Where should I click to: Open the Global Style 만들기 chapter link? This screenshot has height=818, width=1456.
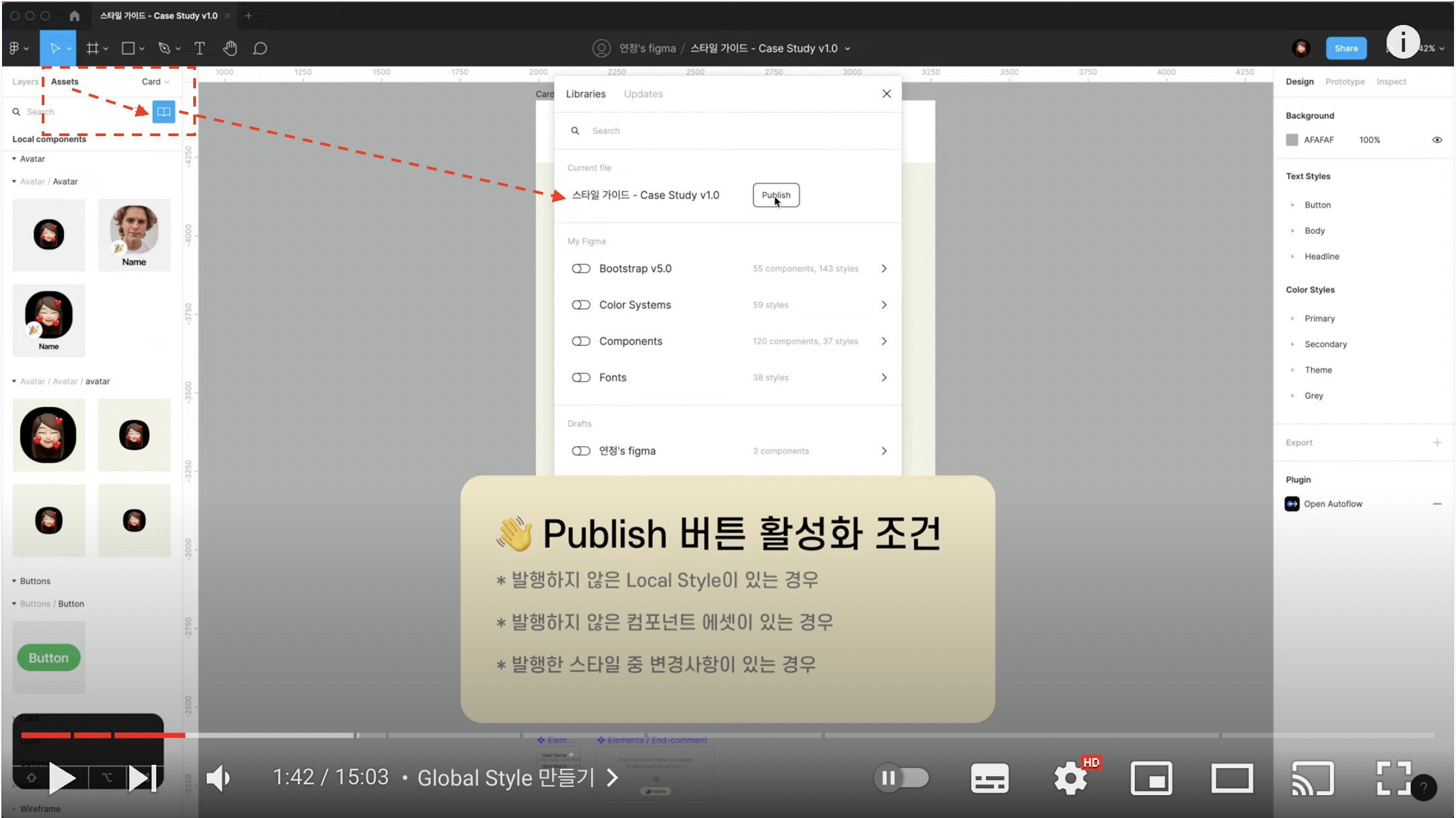[x=517, y=778]
